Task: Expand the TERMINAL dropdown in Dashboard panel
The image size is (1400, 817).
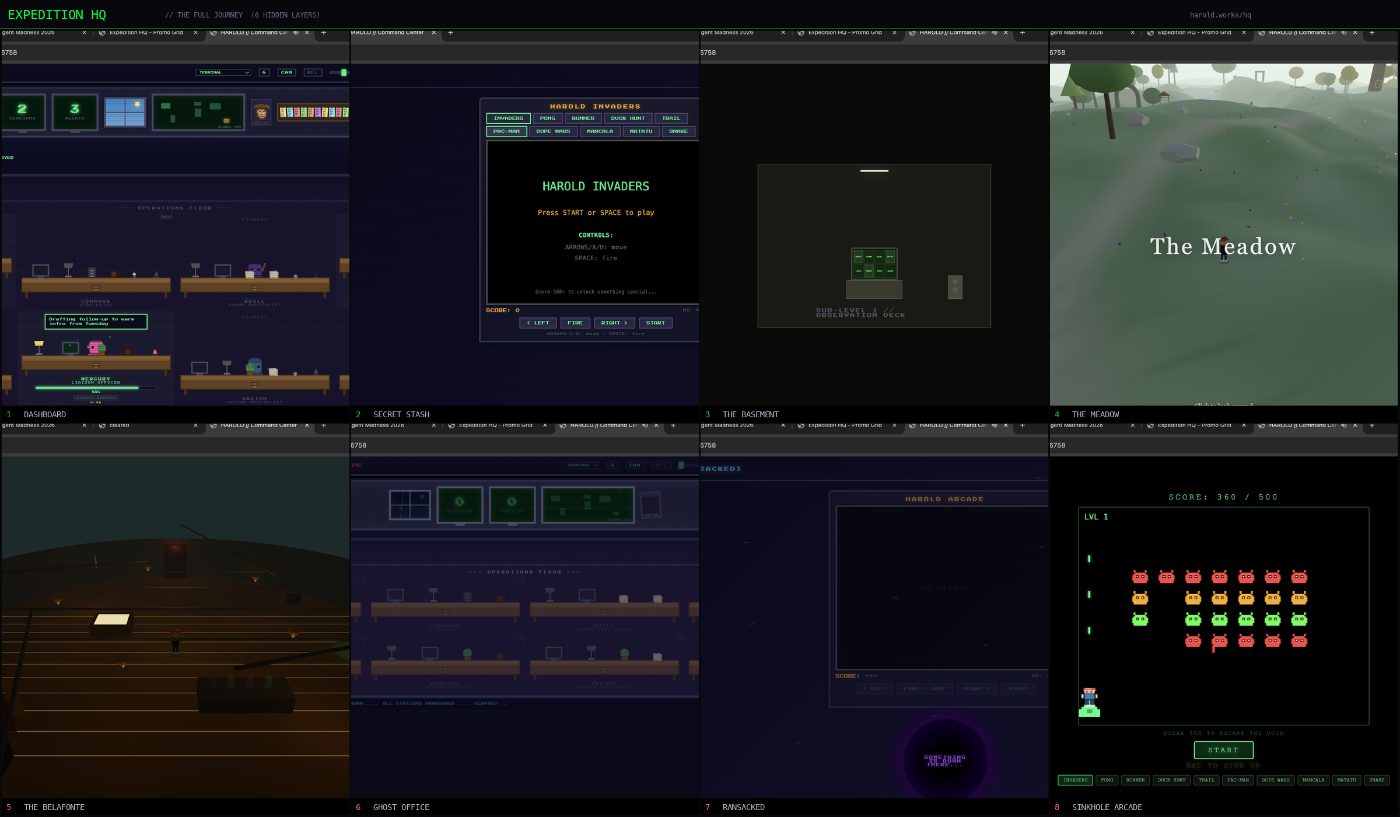Action: coord(224,72)
